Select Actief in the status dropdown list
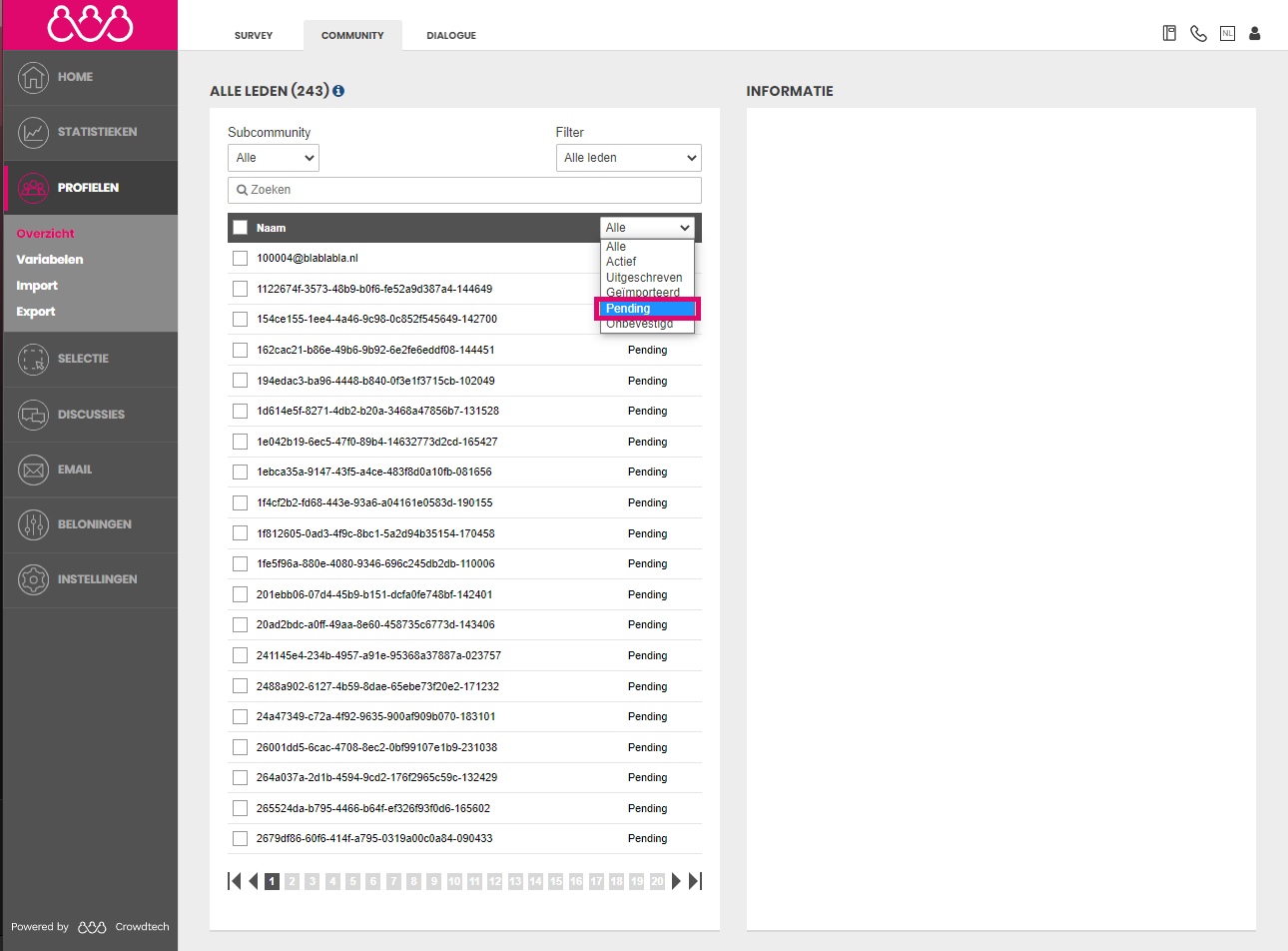The width and height of the screenshot is (1288, 951). [647, 262]
